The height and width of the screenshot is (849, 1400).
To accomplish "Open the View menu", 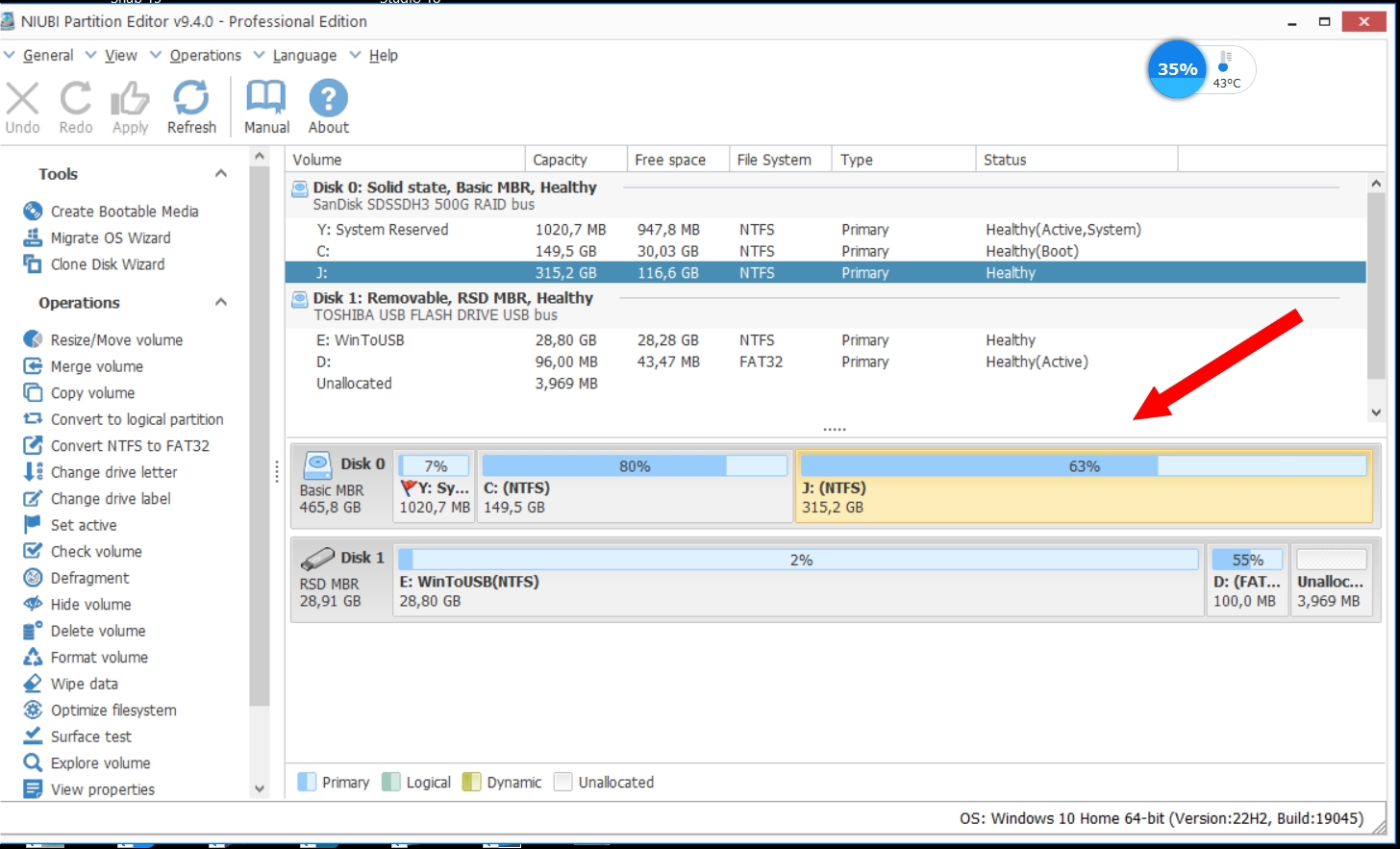I will 120,56.
